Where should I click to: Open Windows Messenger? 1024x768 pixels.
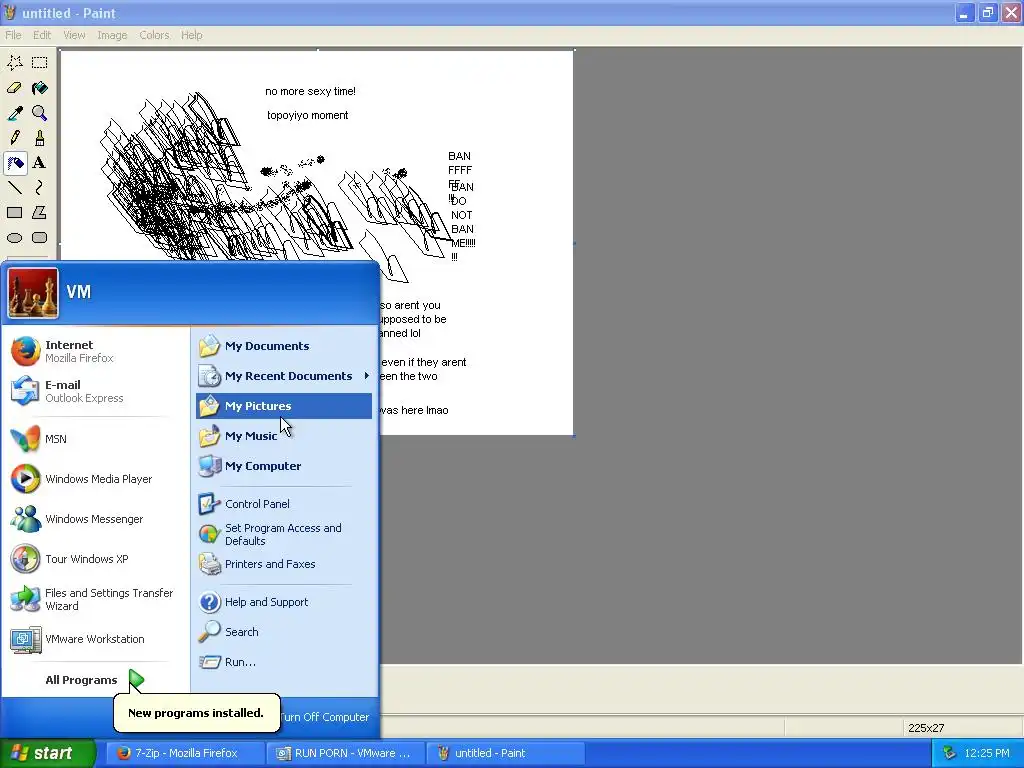coord(95,519)
